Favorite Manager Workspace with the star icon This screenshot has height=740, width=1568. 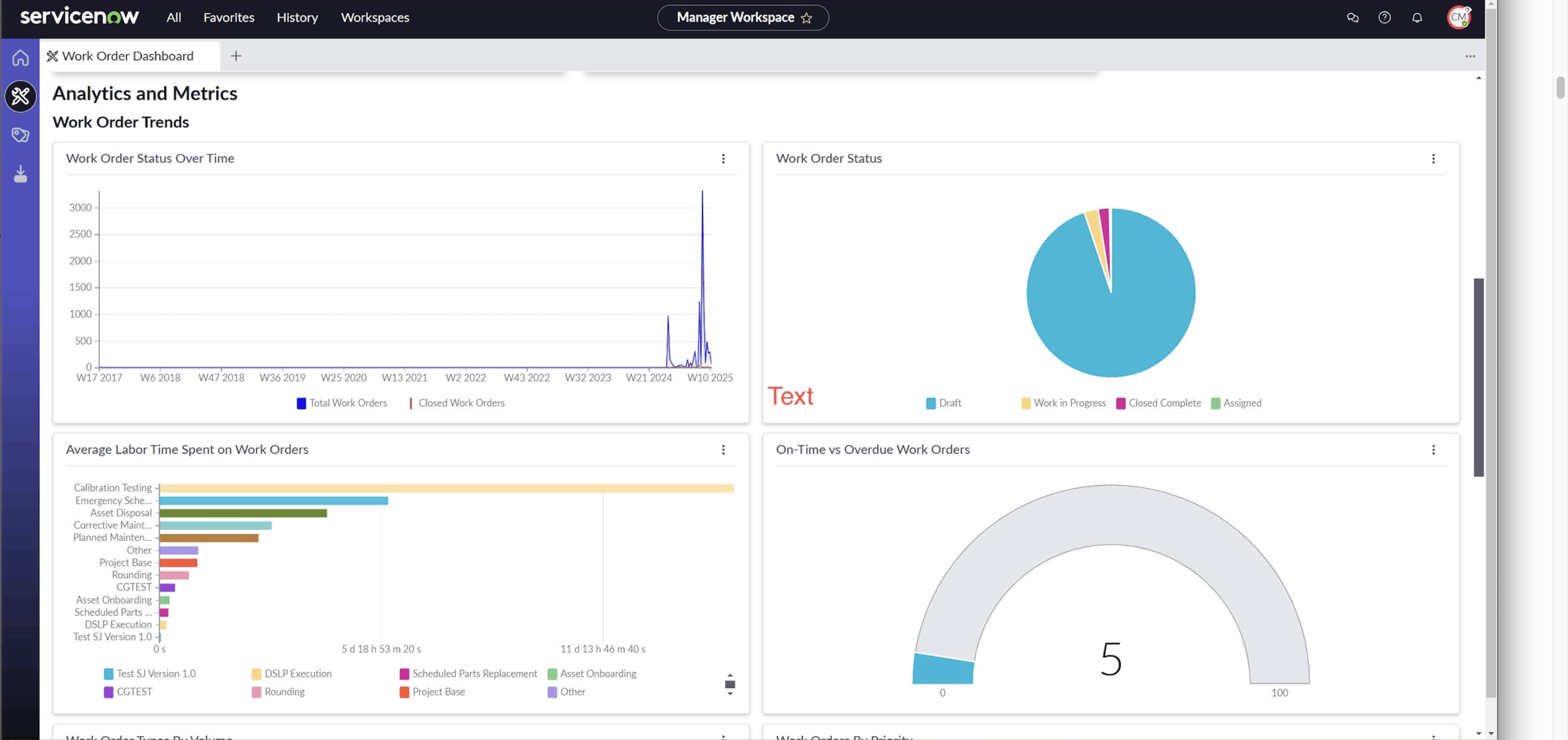tap(807, 18)
